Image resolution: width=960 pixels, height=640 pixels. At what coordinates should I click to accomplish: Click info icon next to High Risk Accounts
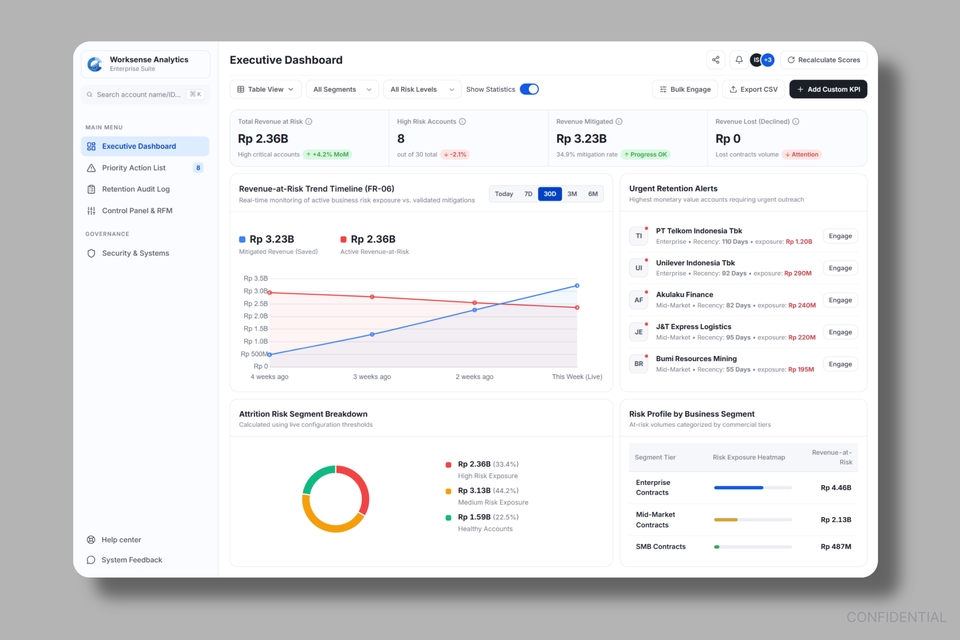(462, 121)
